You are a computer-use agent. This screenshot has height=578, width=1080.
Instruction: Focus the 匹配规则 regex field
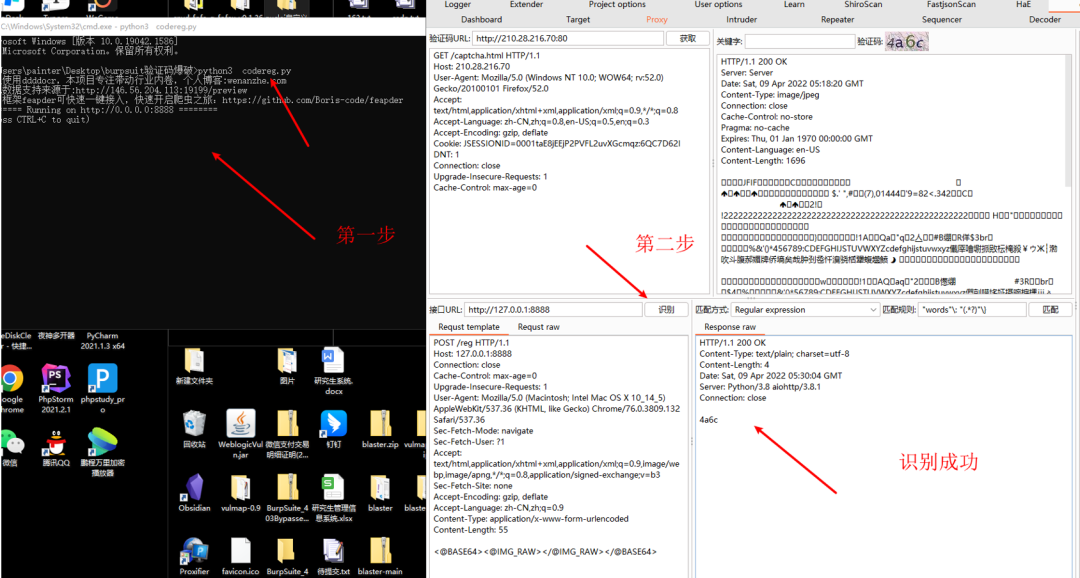pos(972,310)
